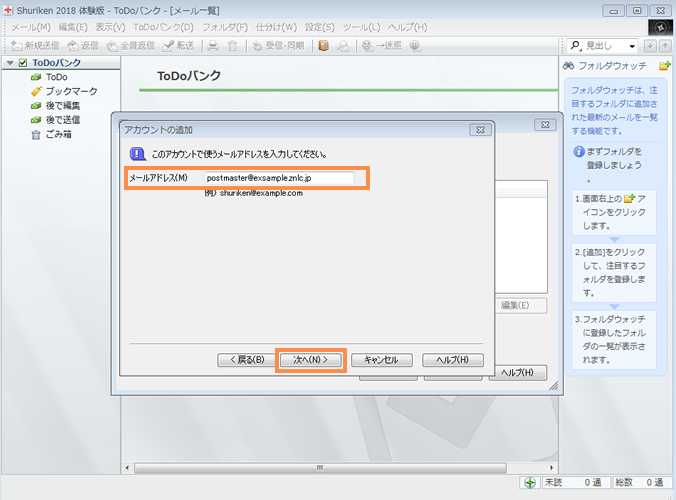Screen dimensions: 676x500
Task: Click the search down arrow button
Action: coord(651,46)
